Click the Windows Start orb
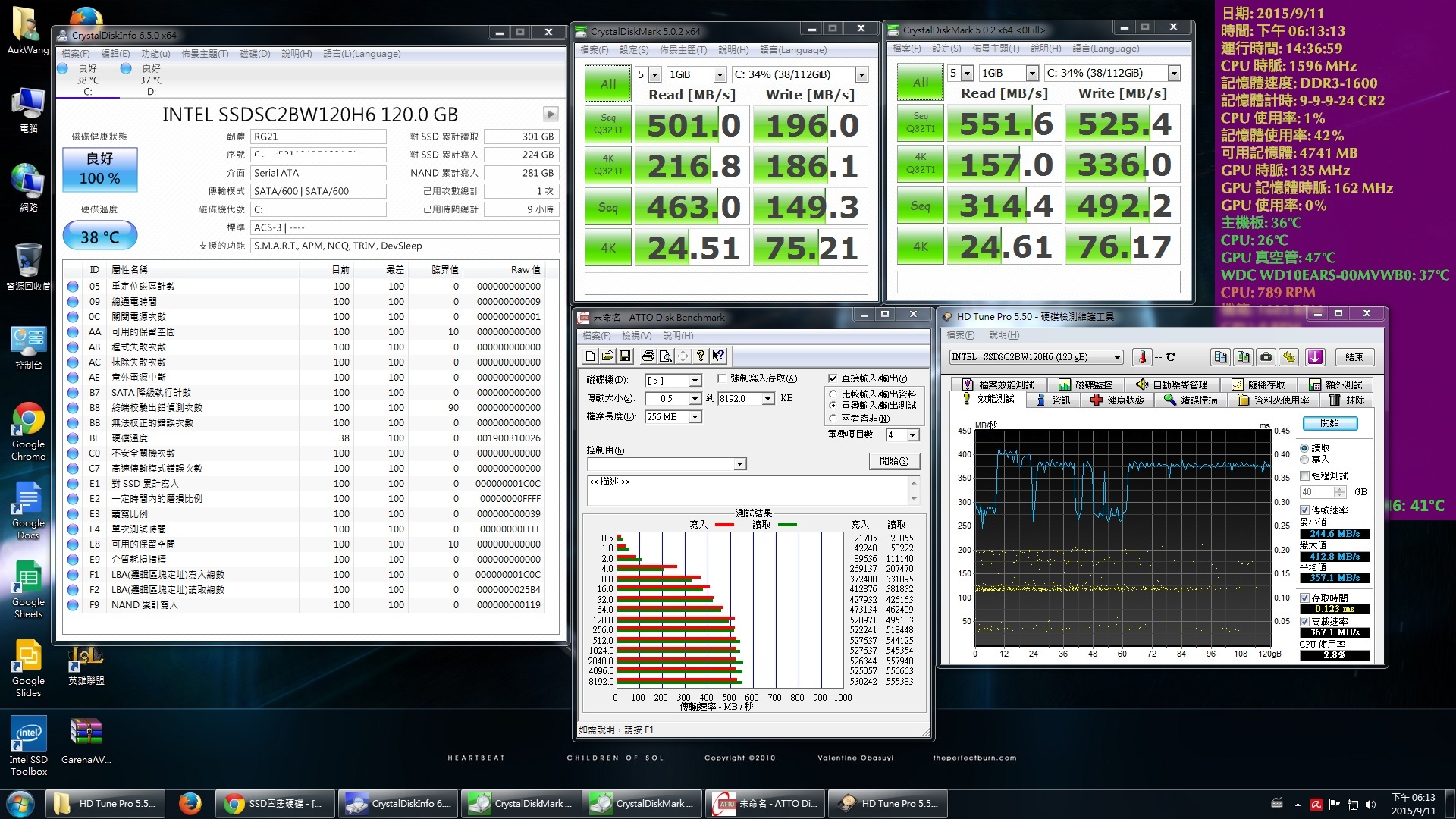Screen dimensions: 1456x819 coord(20,803)
